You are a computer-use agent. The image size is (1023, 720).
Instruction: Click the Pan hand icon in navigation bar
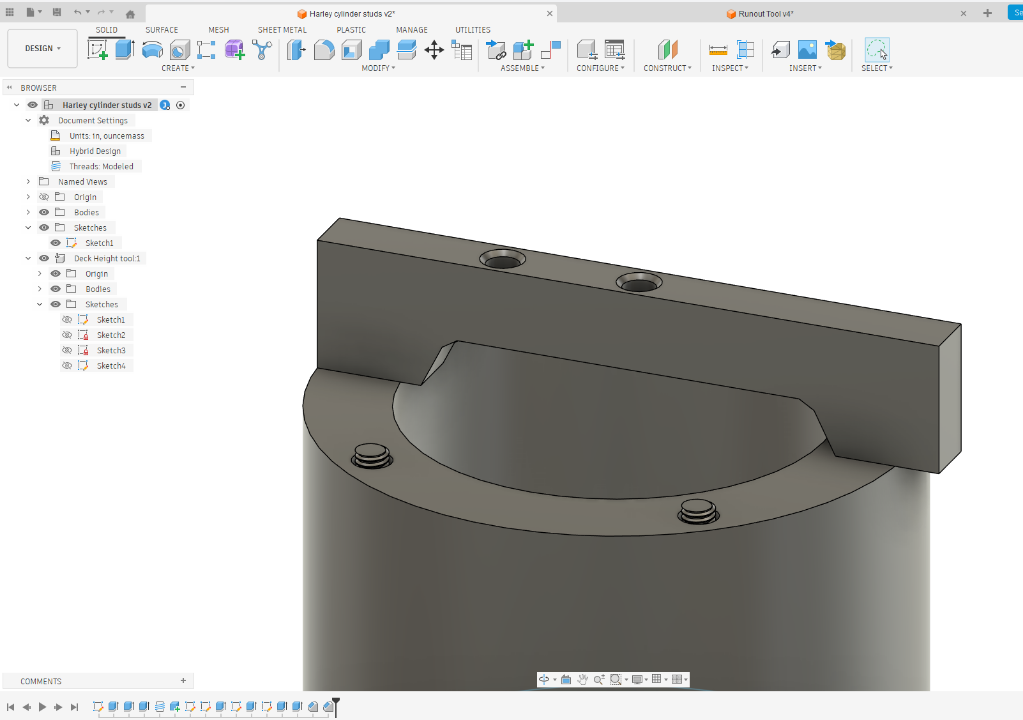tap(582, 679)
